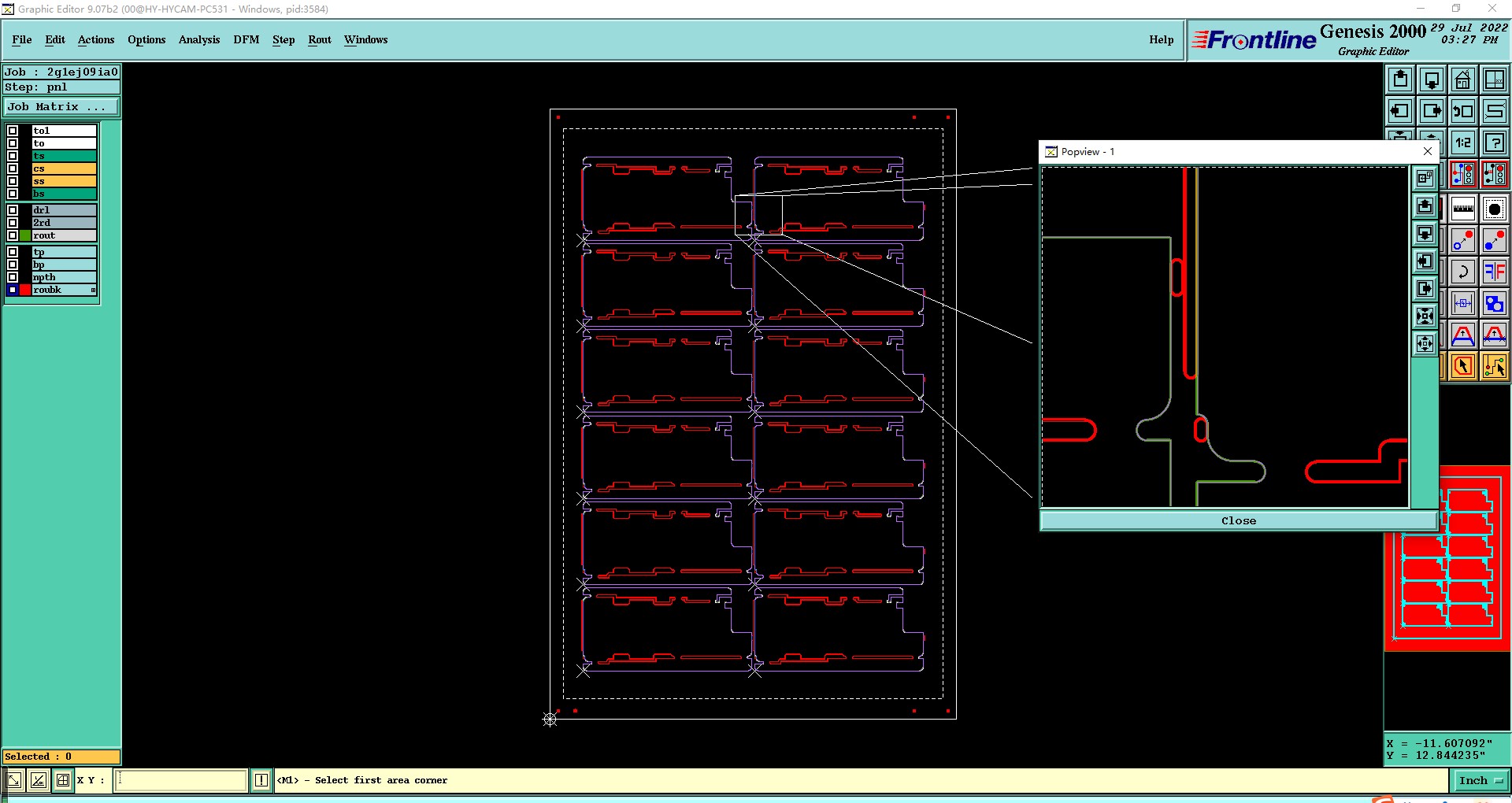Viewport: 1512px width, 803px height.
Task: Toggle the checkbox for layer to1
Action: [13, 131]
